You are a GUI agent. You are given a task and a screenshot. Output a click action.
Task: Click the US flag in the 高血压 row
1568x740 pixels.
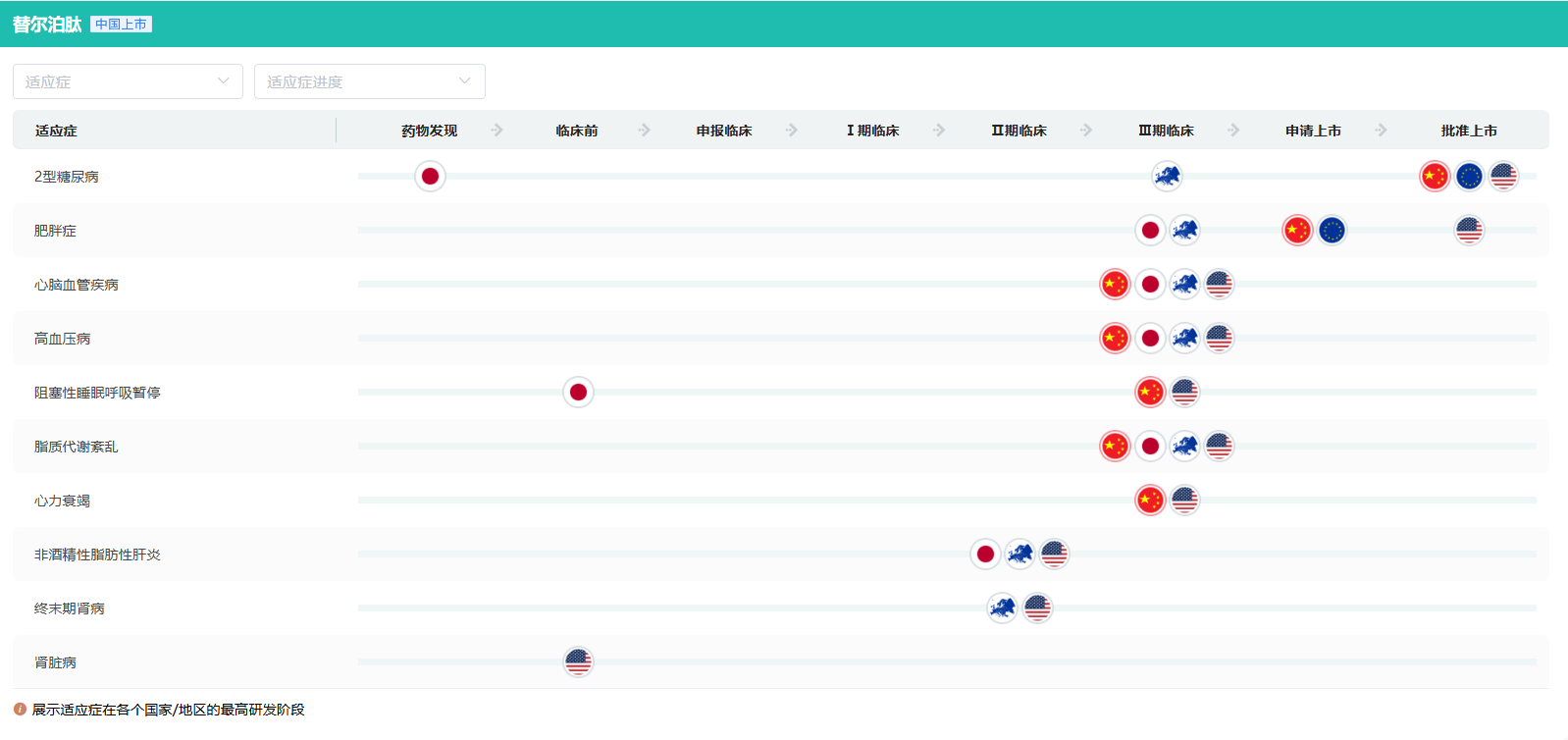click(x=1219, y=339)
